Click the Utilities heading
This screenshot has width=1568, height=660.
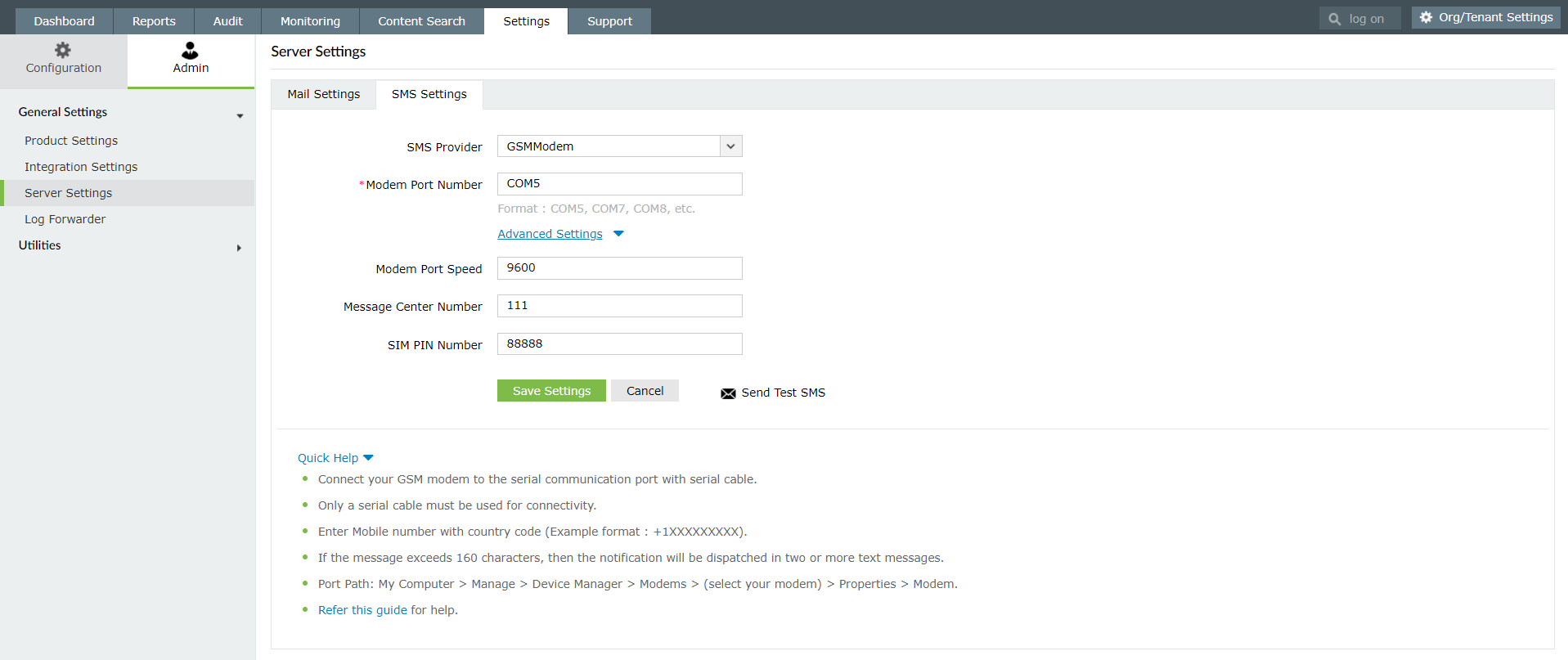click(40, 245)
